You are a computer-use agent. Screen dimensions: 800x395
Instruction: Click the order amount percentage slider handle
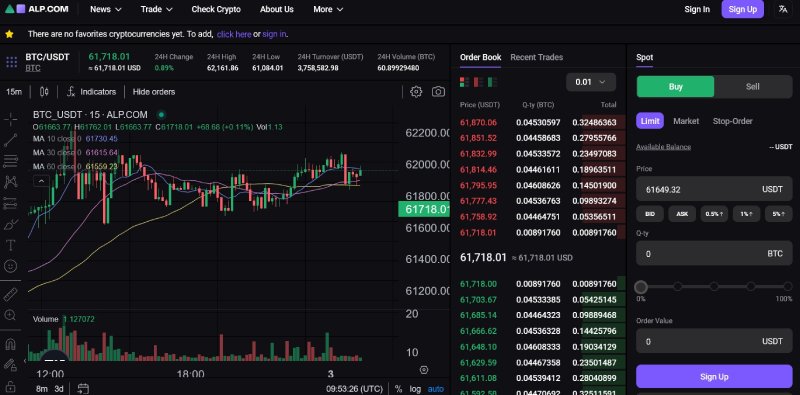tap(641, 287)
